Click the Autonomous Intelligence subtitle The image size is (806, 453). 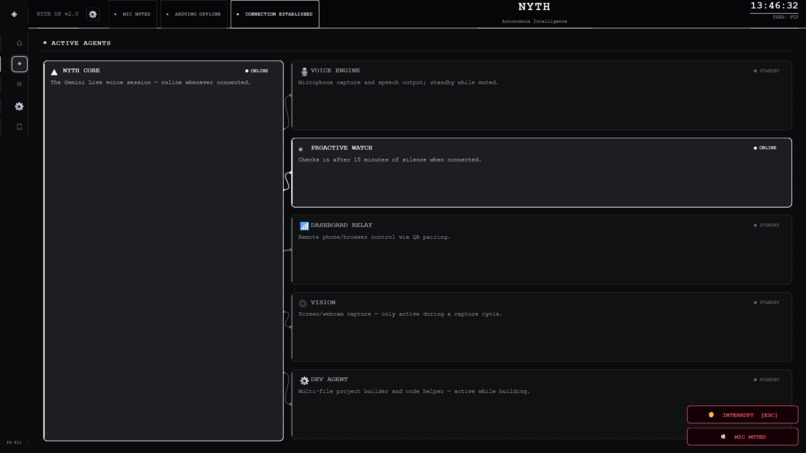534,22
